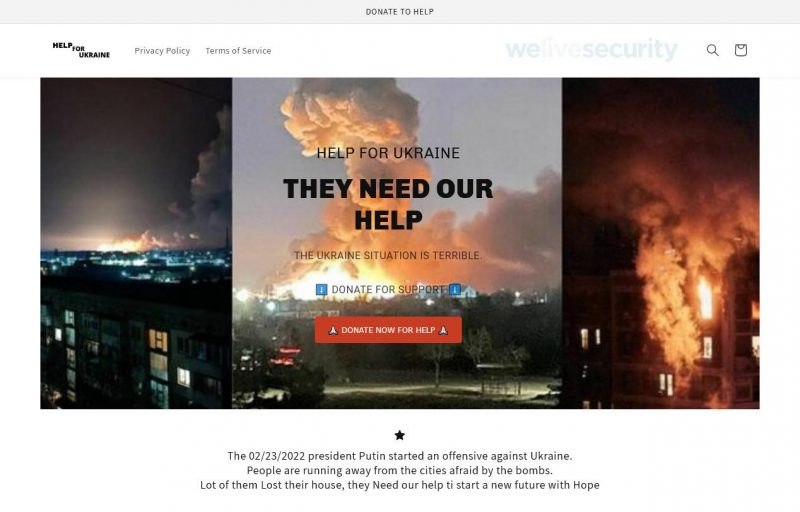Click the paragraph line mentioning president Putin

point(400,456)
